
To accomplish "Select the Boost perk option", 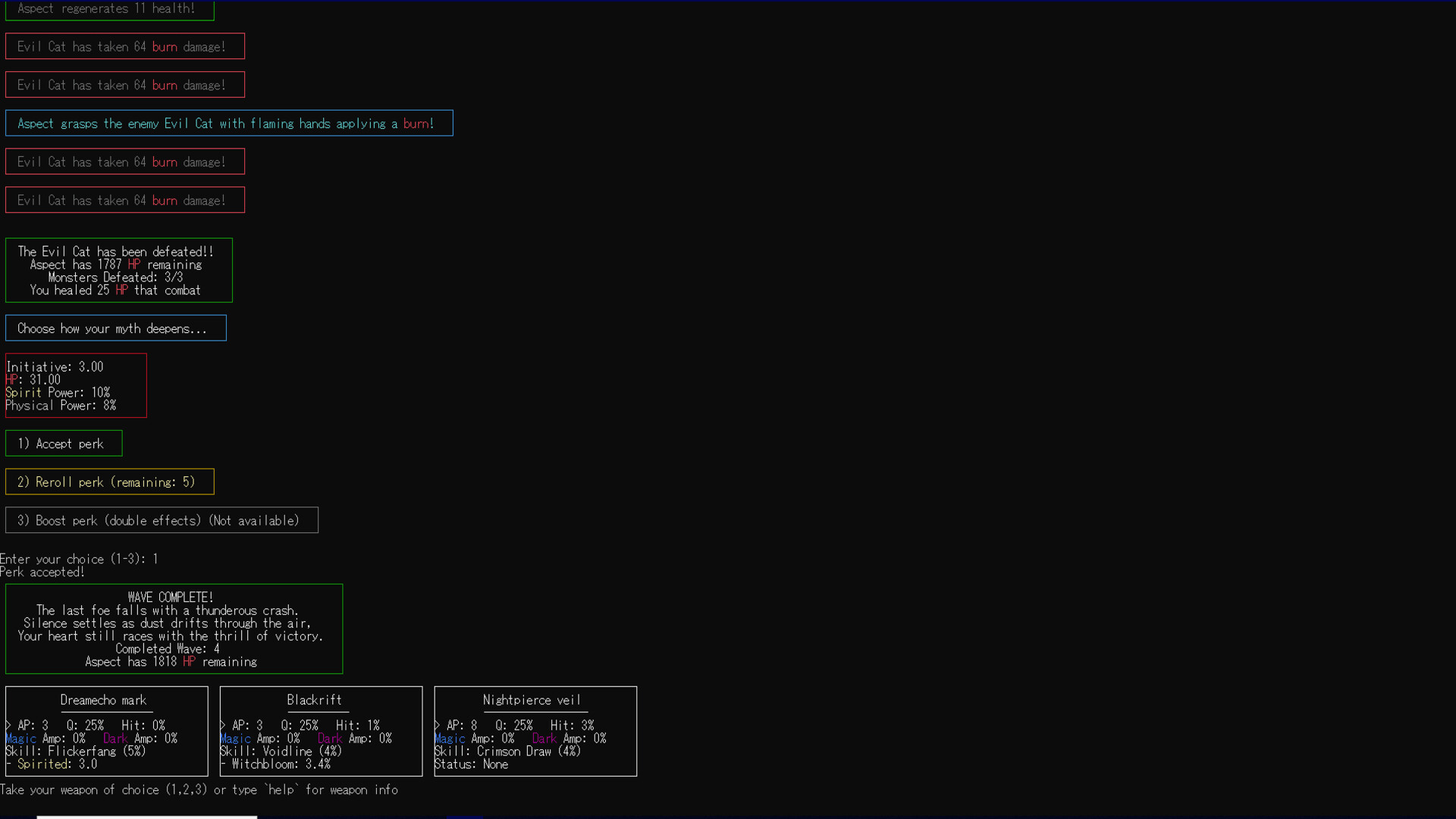I will pos(162,519).
